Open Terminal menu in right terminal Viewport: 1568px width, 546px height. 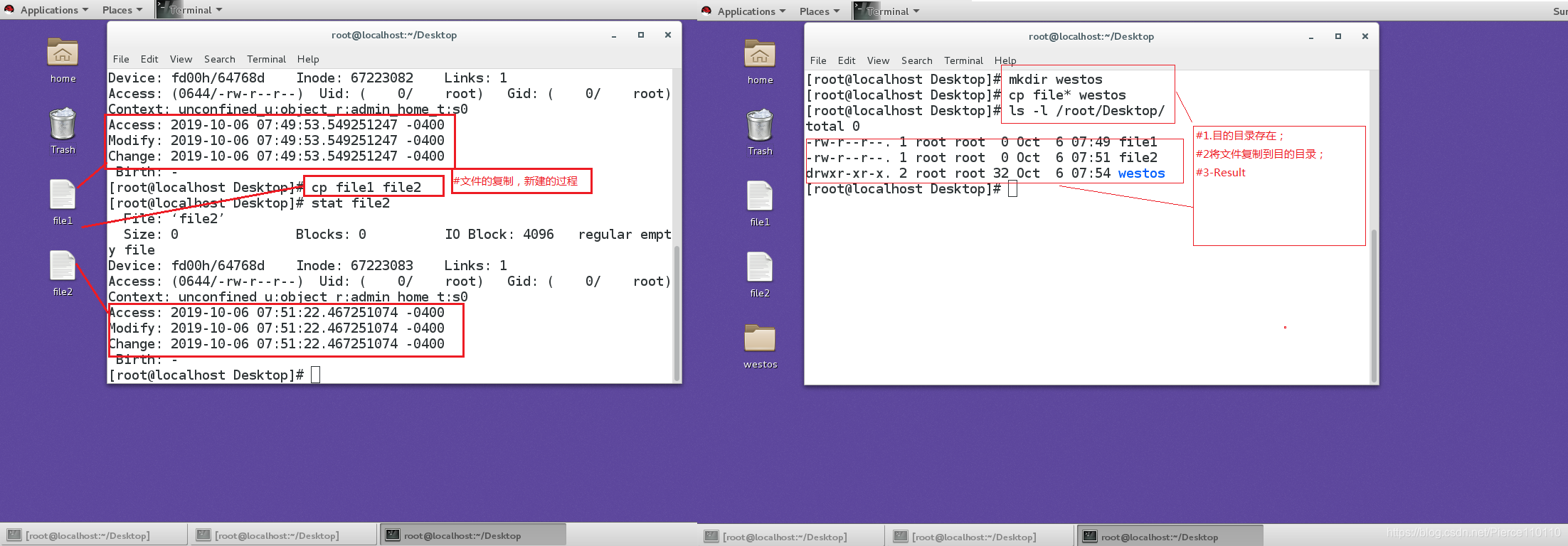(x=963, y=60)
